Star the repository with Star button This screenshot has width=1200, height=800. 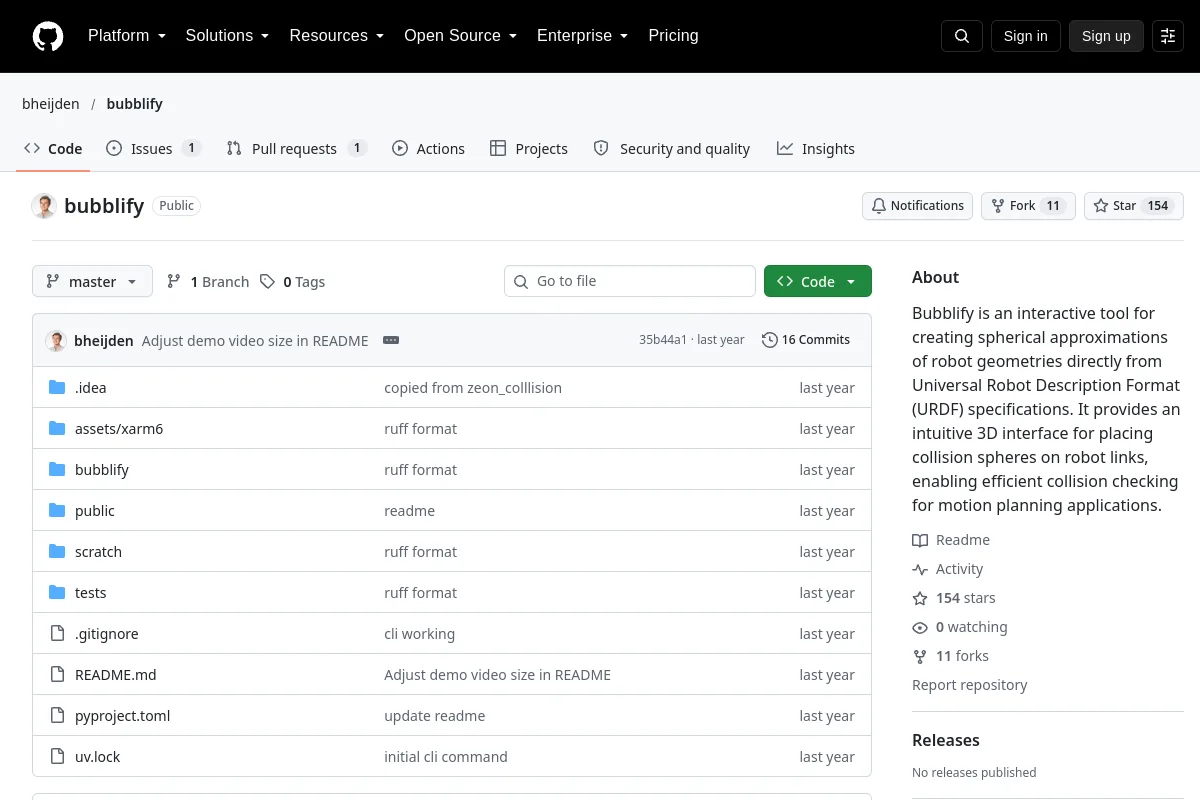tap(1134, 206)
